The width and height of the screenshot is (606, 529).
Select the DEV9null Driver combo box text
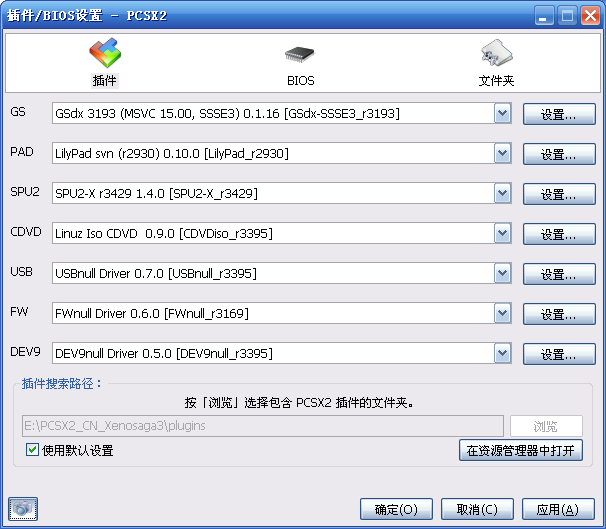click(x=164, y=353)
